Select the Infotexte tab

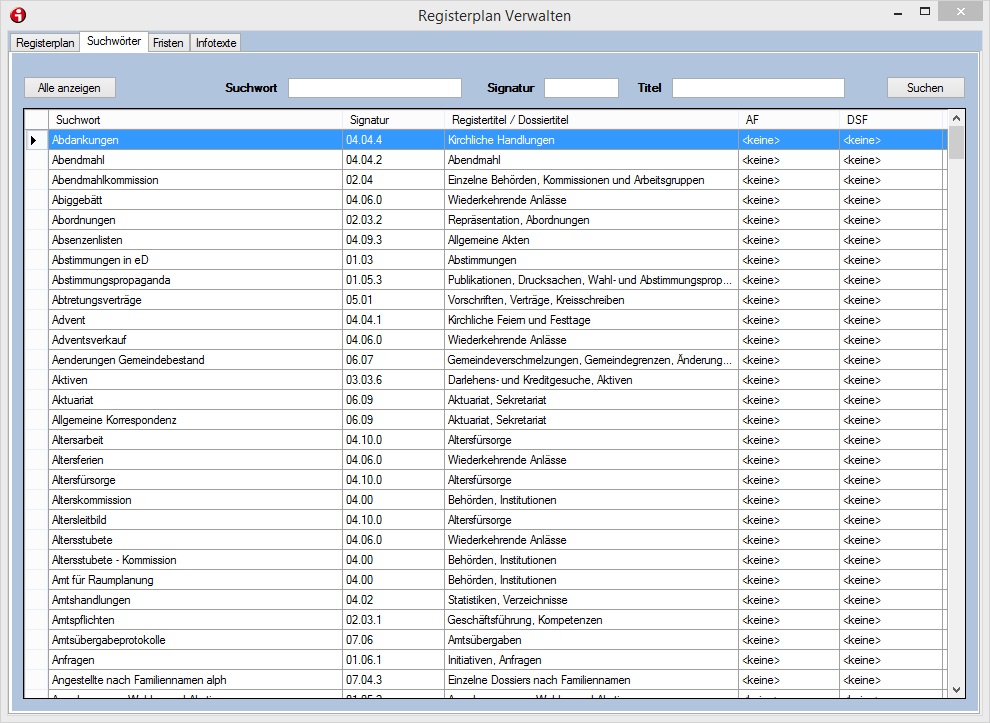pos(215,43)
